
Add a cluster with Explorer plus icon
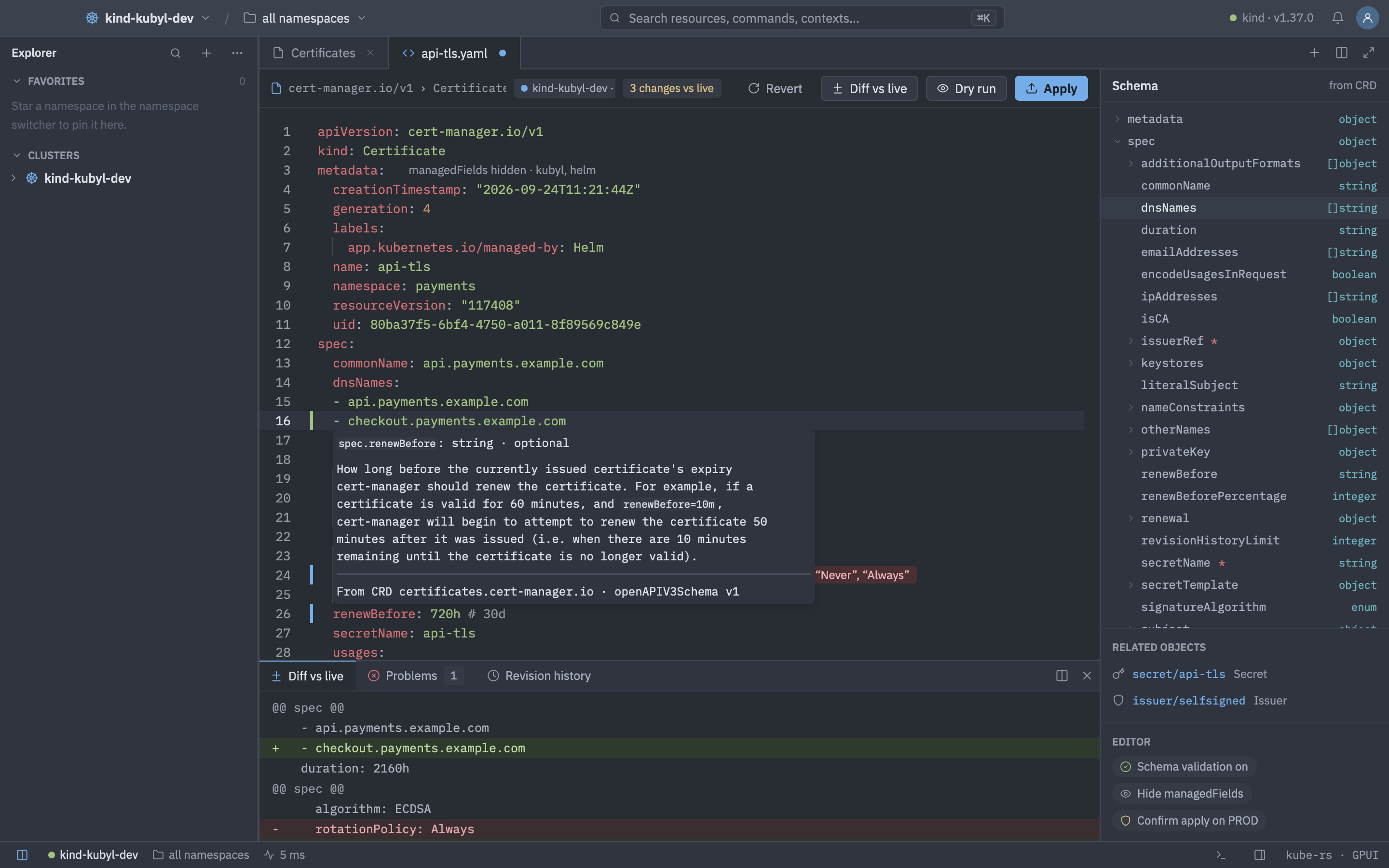coord(206,53)
